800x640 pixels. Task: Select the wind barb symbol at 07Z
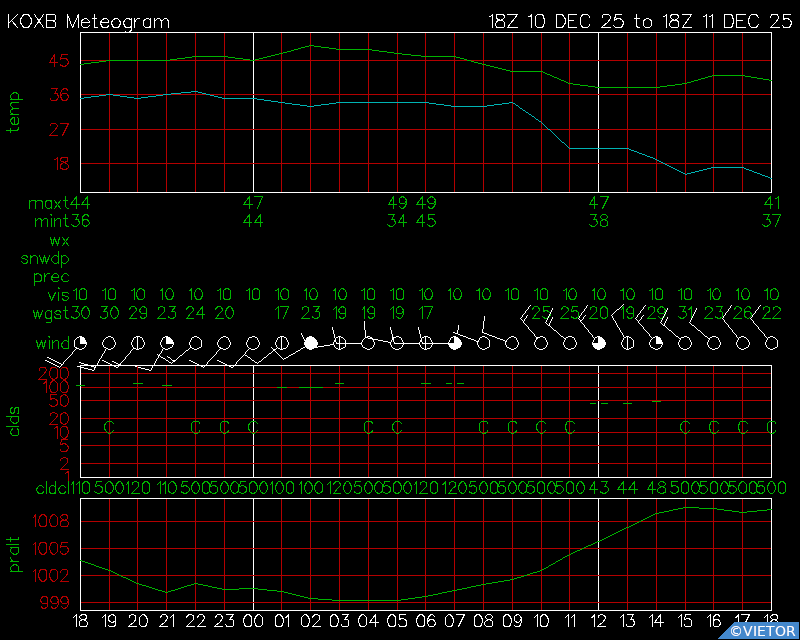click(x=454, y=343)
